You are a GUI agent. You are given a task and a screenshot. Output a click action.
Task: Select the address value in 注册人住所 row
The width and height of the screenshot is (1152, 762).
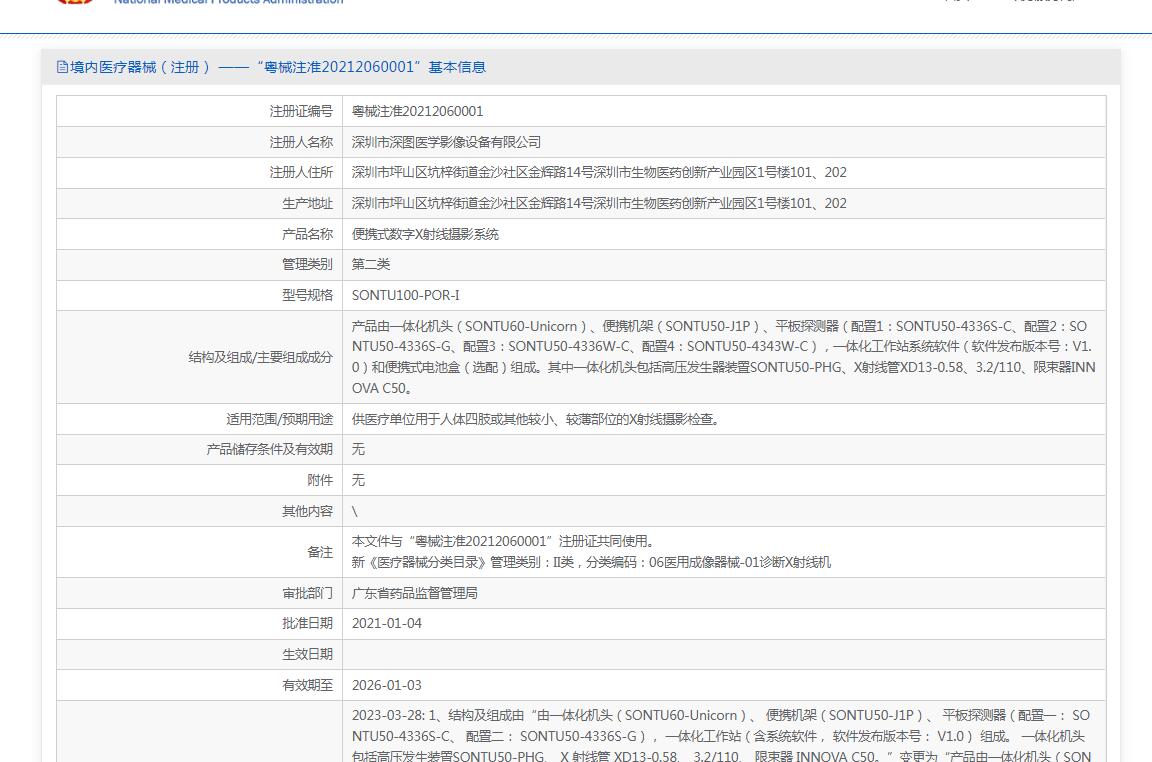[x=599, y=172]
